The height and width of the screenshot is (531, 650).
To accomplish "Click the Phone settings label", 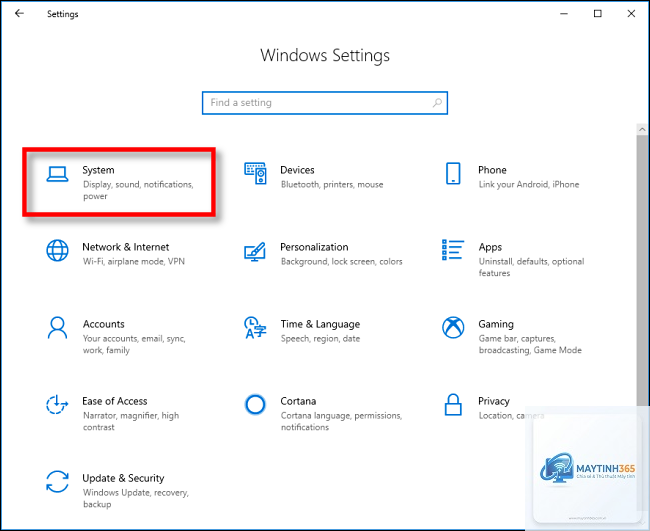I will (492, 170).
